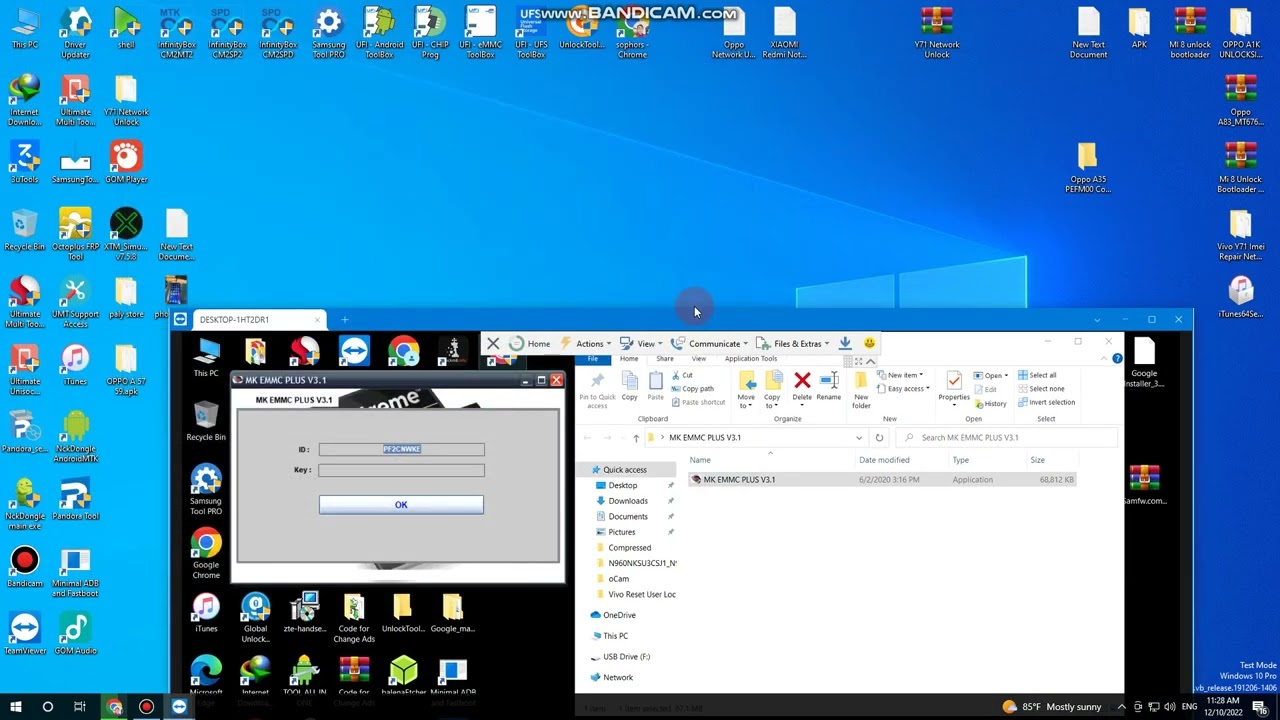Viewport: 1280px width, 720px height.
Task: Click the TeamViewer download arrow icon
Action: click(845, 343)
